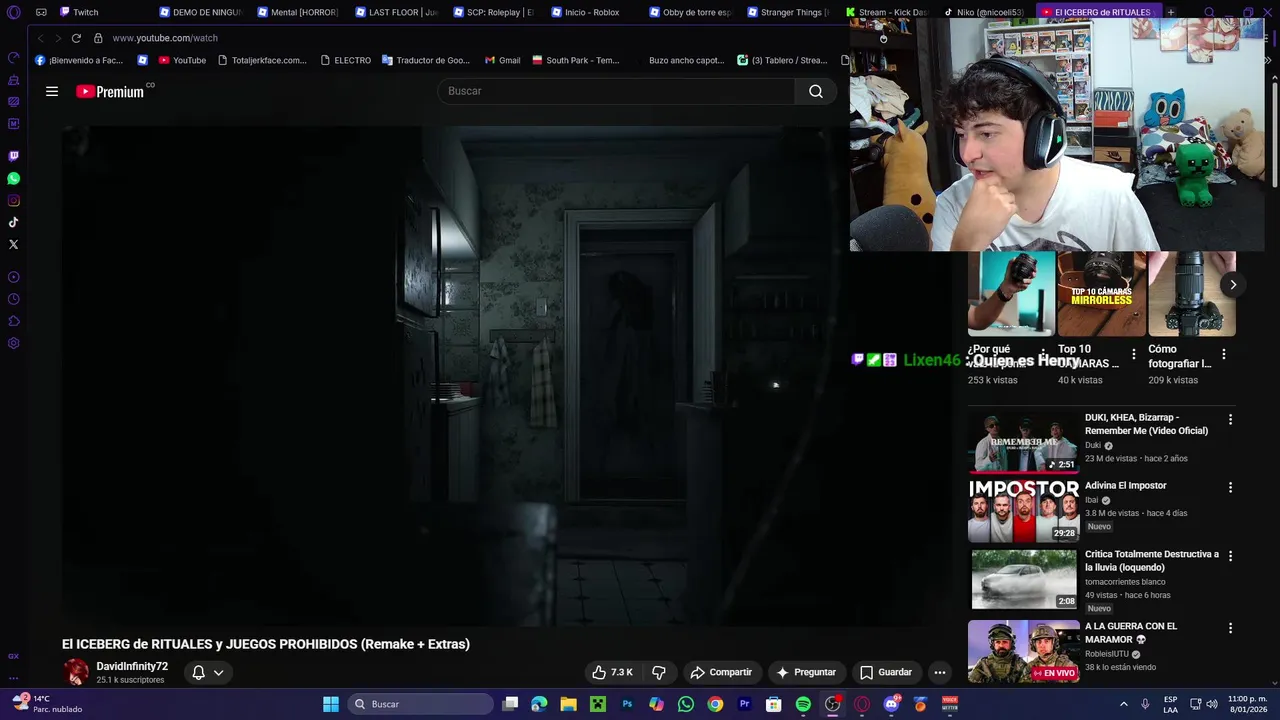The image size is (1280, 720).
Task: Switch to the LAST FLOOR tab
Action: pos(395,12)
